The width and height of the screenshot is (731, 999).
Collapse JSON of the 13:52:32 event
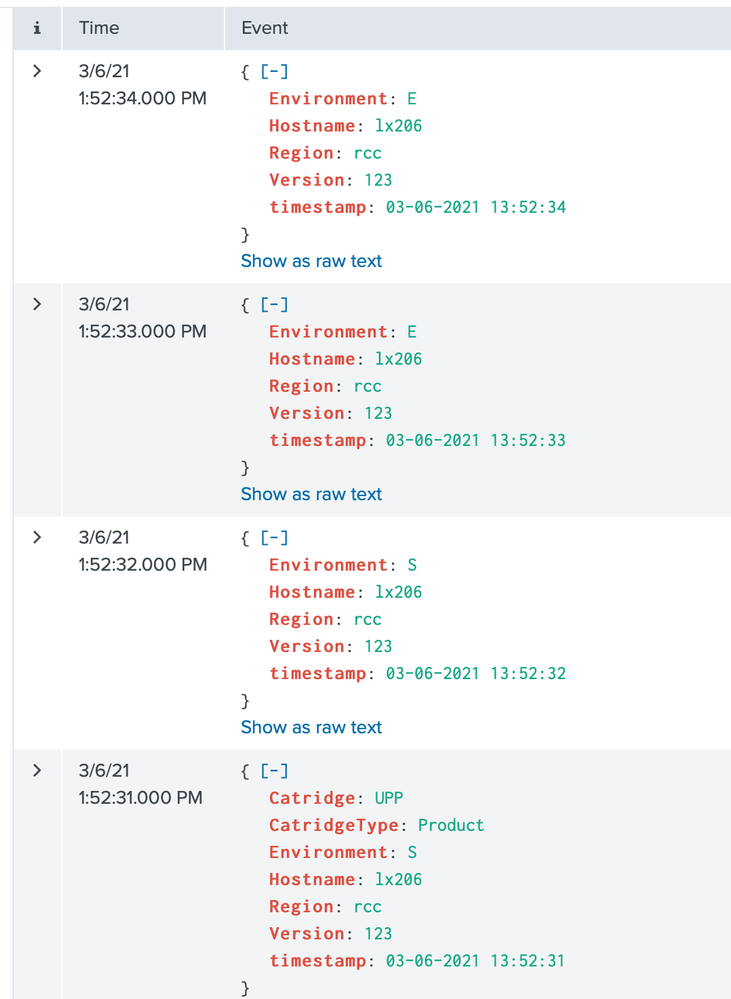[x=274, y=537]
